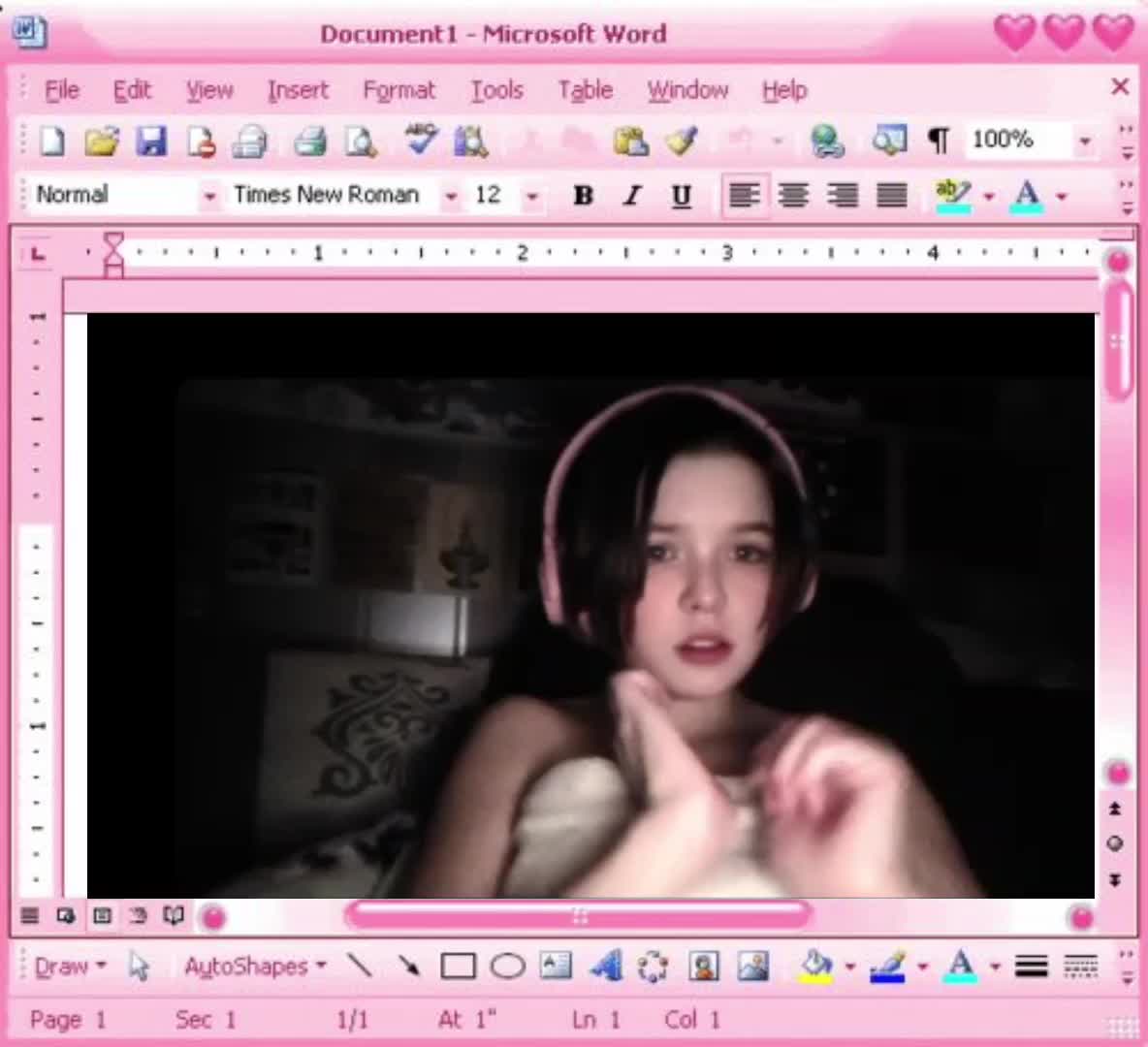Select the Arrow drawing tool
1148x1047 pixels.
(x=408, y=966)
